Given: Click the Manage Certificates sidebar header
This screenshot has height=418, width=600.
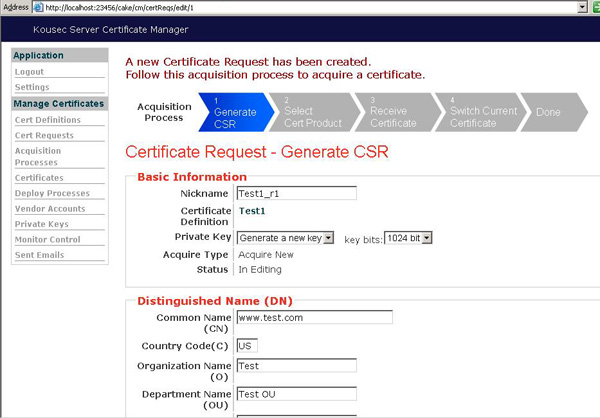Looking at the screenshot, I should coord(60,104).
